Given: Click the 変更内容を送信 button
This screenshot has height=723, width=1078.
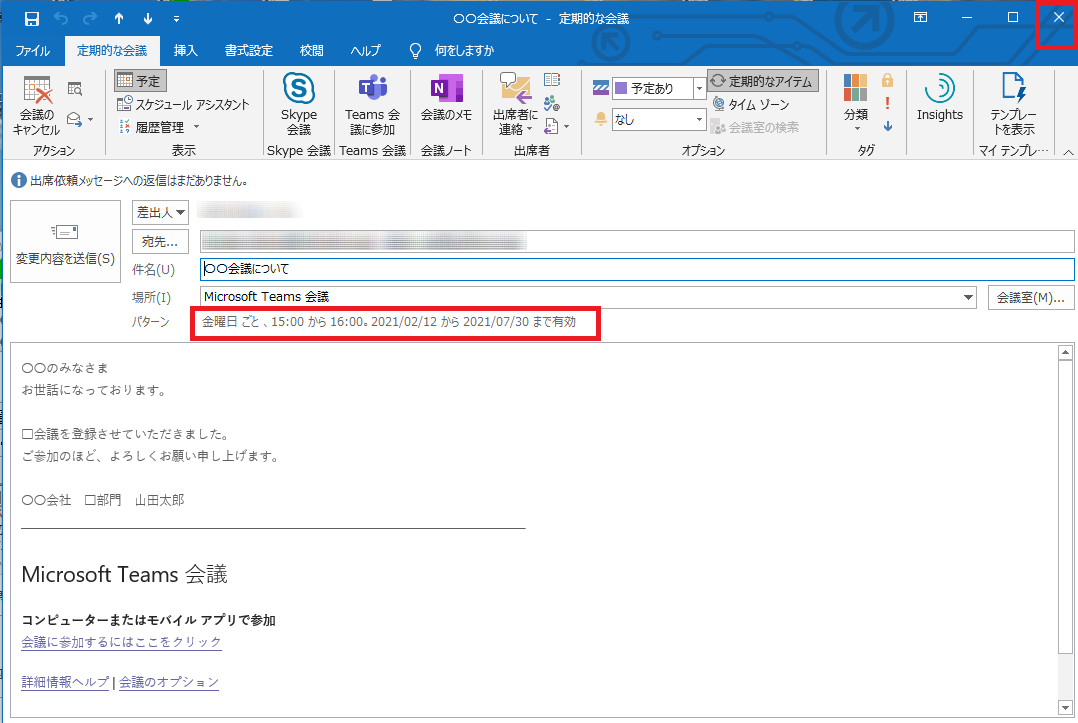Looking at the screenshot, I should [x=65, y=241].
